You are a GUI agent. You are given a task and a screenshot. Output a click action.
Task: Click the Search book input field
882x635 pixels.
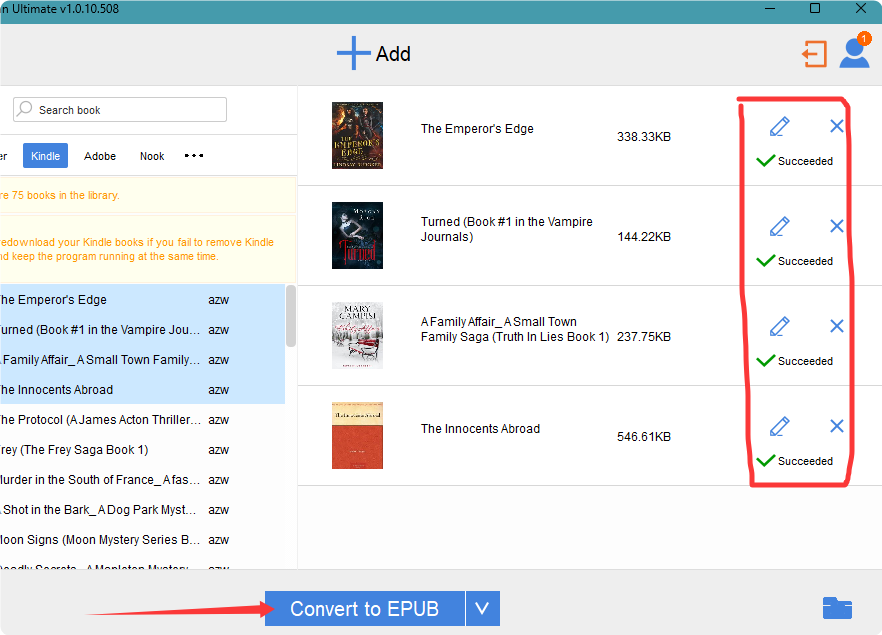click(x=119, y=109)
